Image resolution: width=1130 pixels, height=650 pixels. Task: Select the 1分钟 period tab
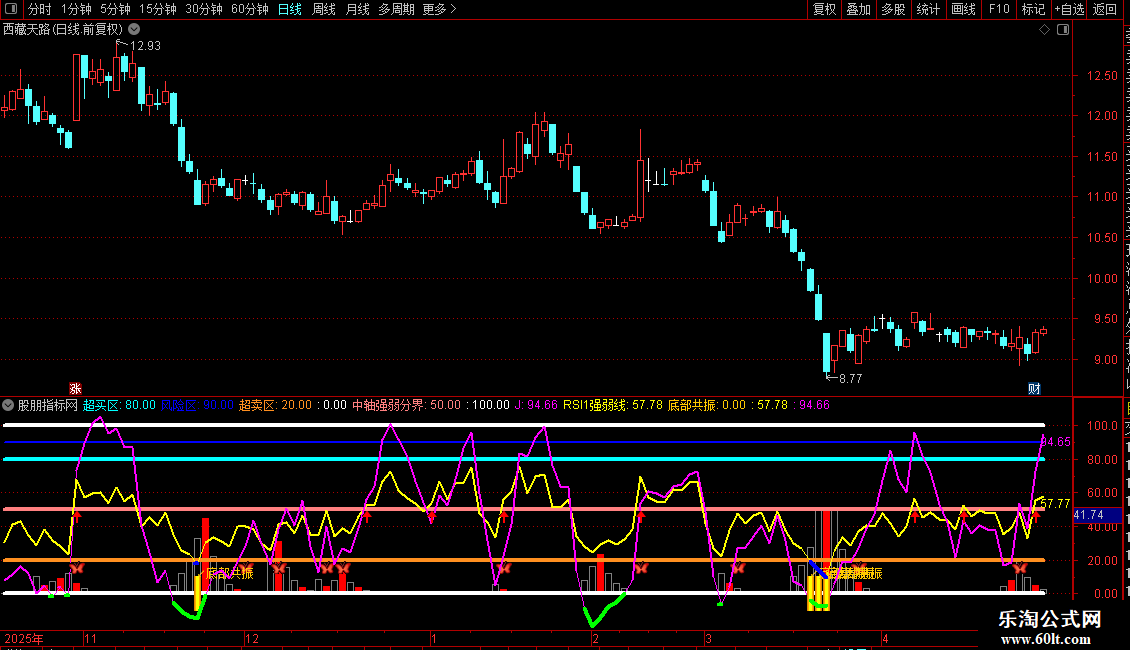tap(76, 9)
